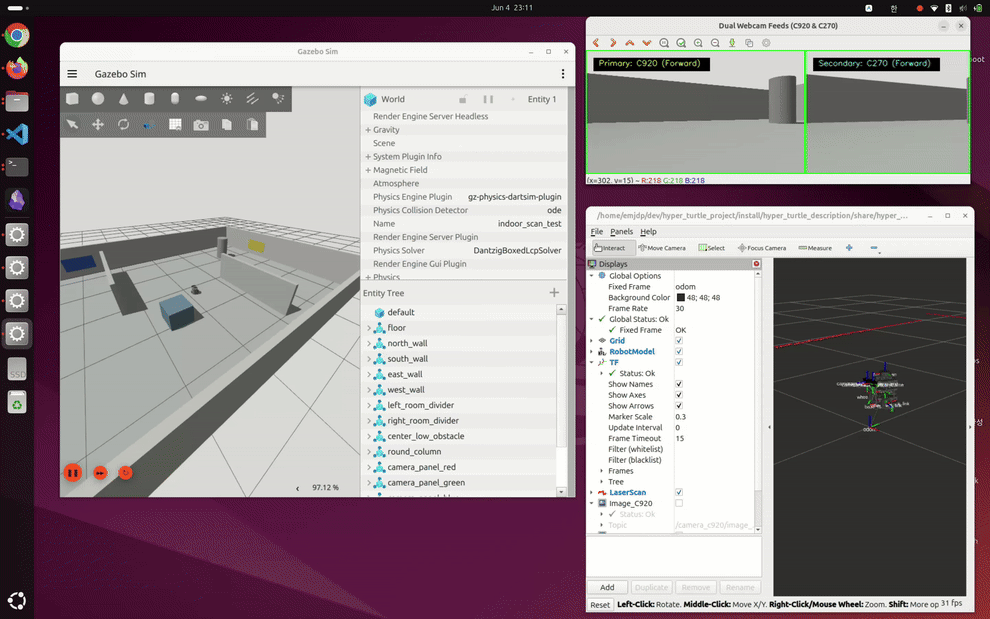Take a screenshot with the camera icon
The height and width of the screenshot is (619, 990).
point(201,125)
